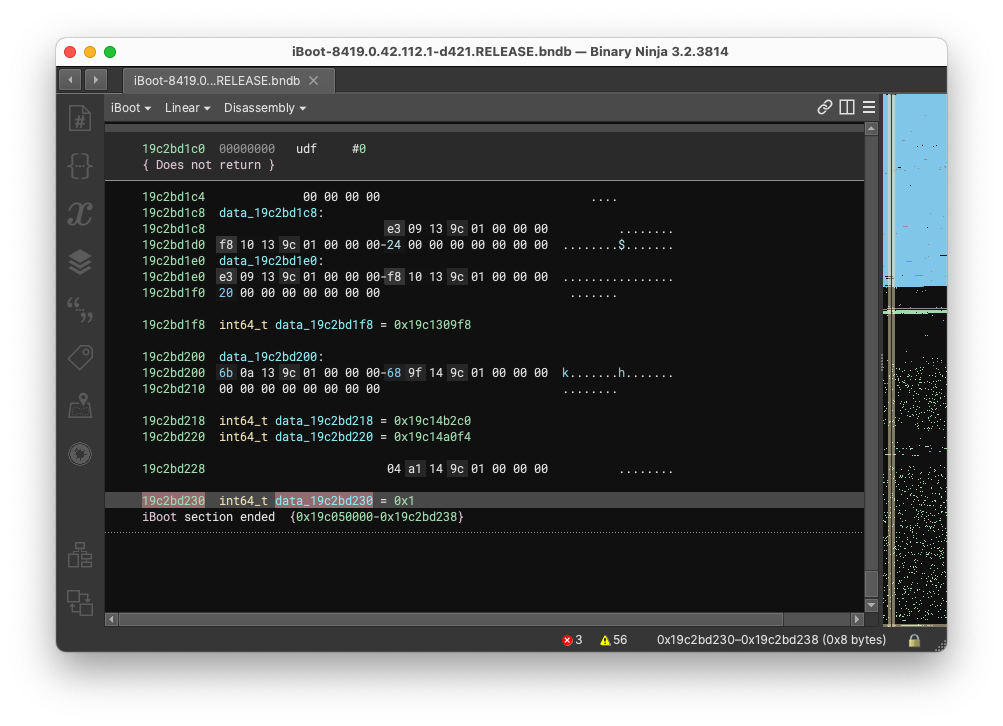Open the hamburger view options menu
This screenshot has height=726, width=1003.
pos(869,107)
